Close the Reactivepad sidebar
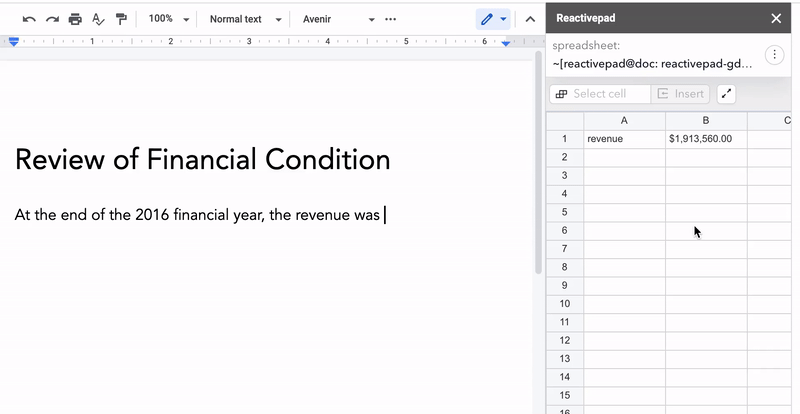This screenshot has height=414, width=800. tap(776, 18)
